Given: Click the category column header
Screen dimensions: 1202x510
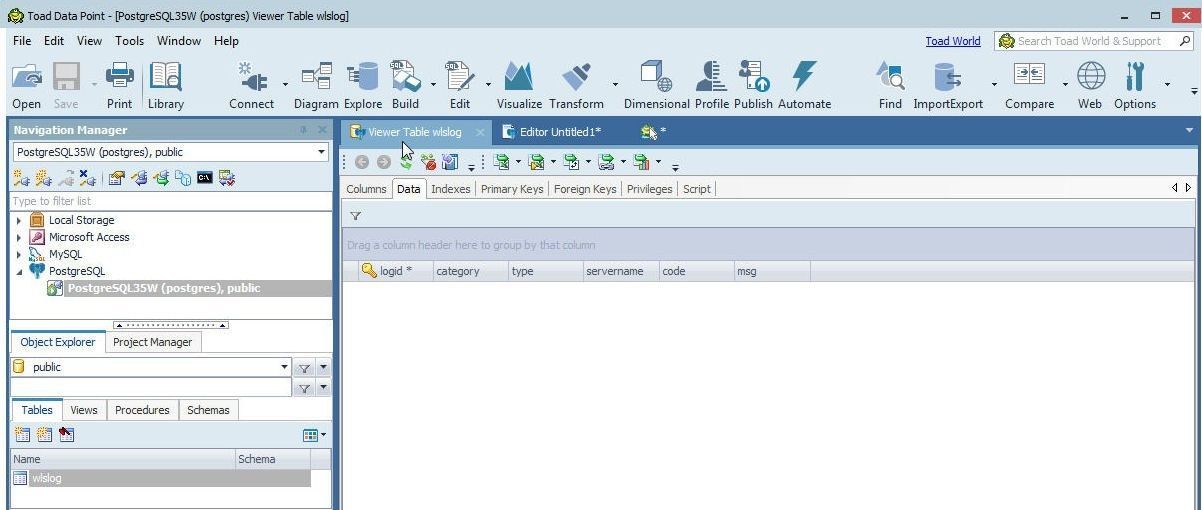Looking at the screenshot, I should pyautogui.click(x=469, y=271).
